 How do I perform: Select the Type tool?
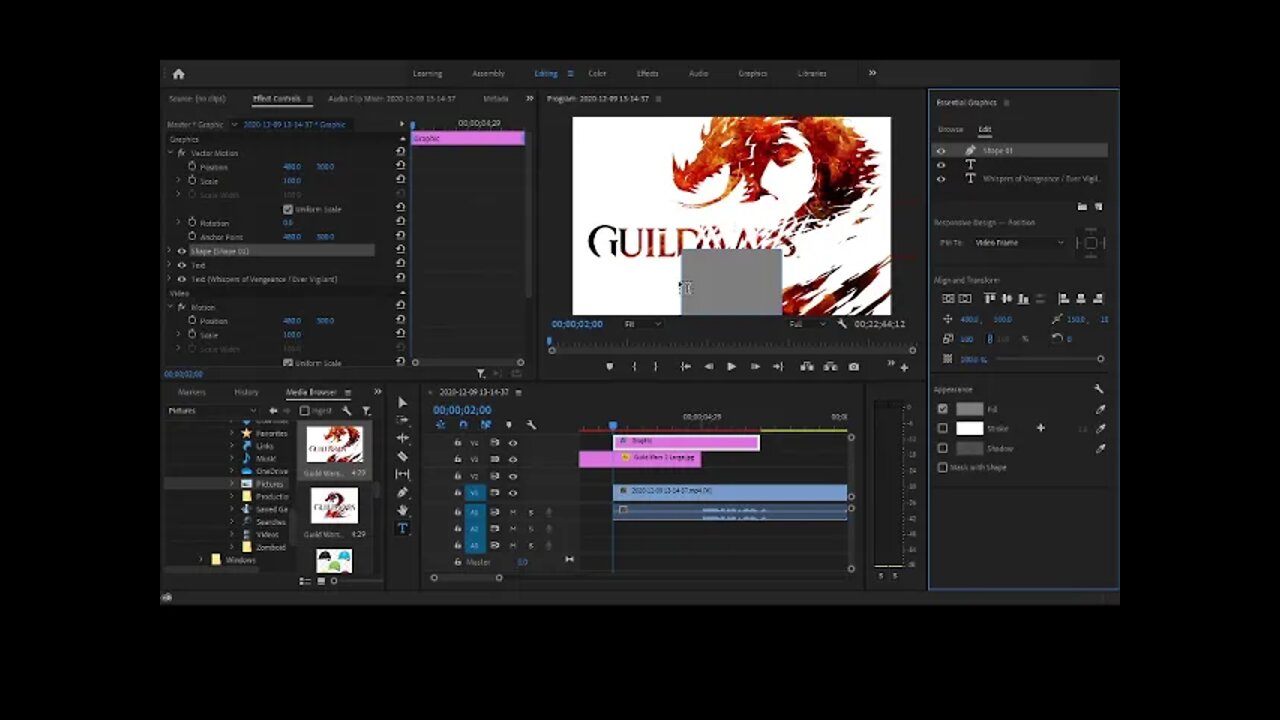pos(402,528)
